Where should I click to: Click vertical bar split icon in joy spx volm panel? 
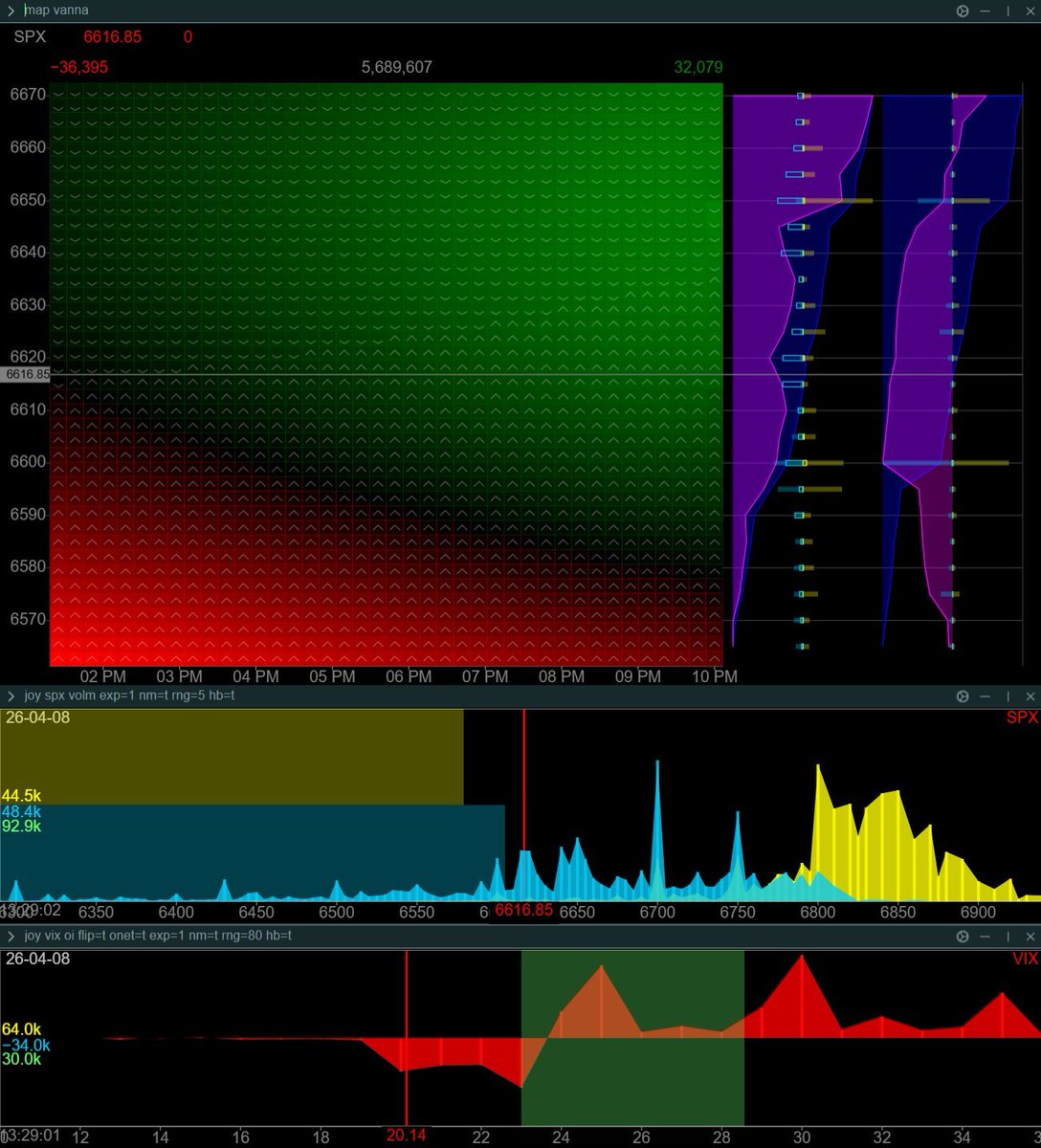(x=1008, y=696)
